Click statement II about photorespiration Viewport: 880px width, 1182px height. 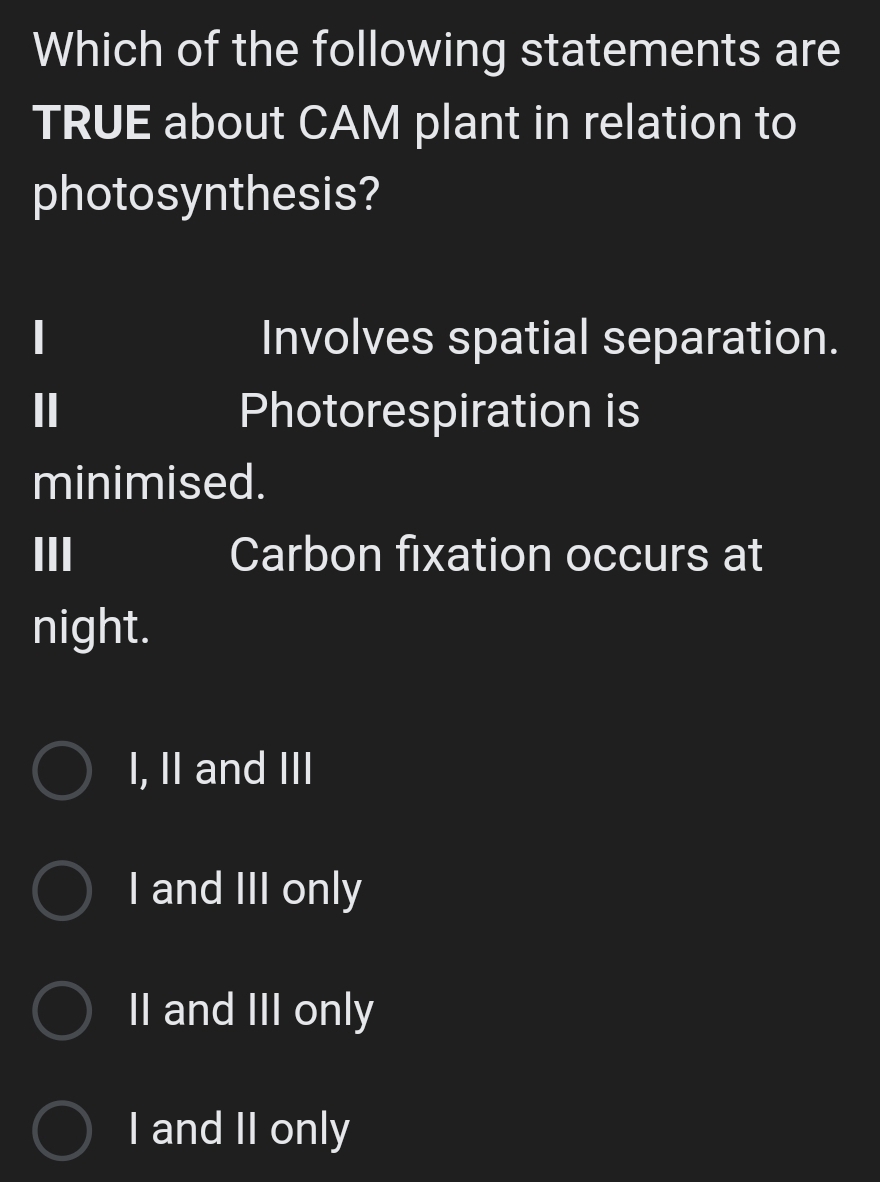click(x=438, y=411)
